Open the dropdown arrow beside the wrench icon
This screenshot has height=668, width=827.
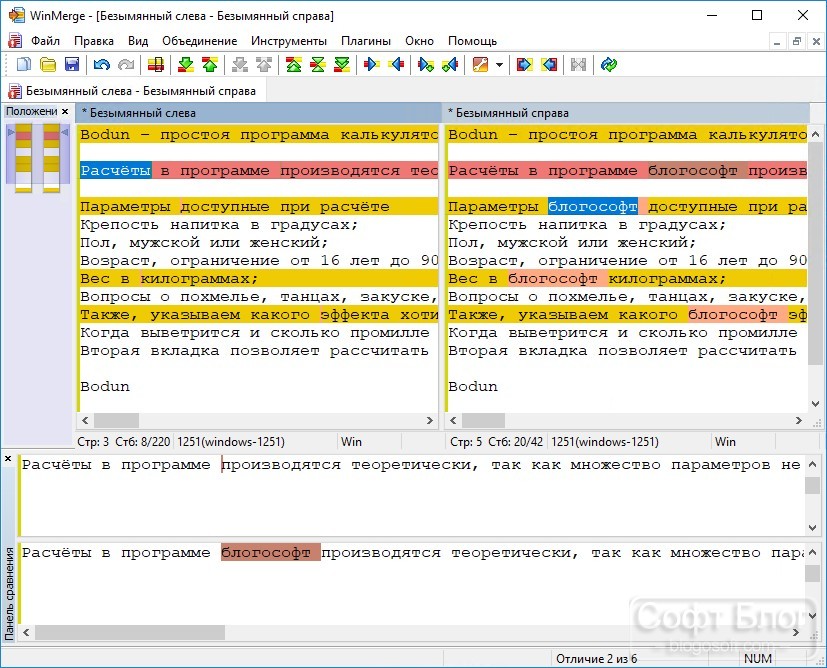click(499, 65)
